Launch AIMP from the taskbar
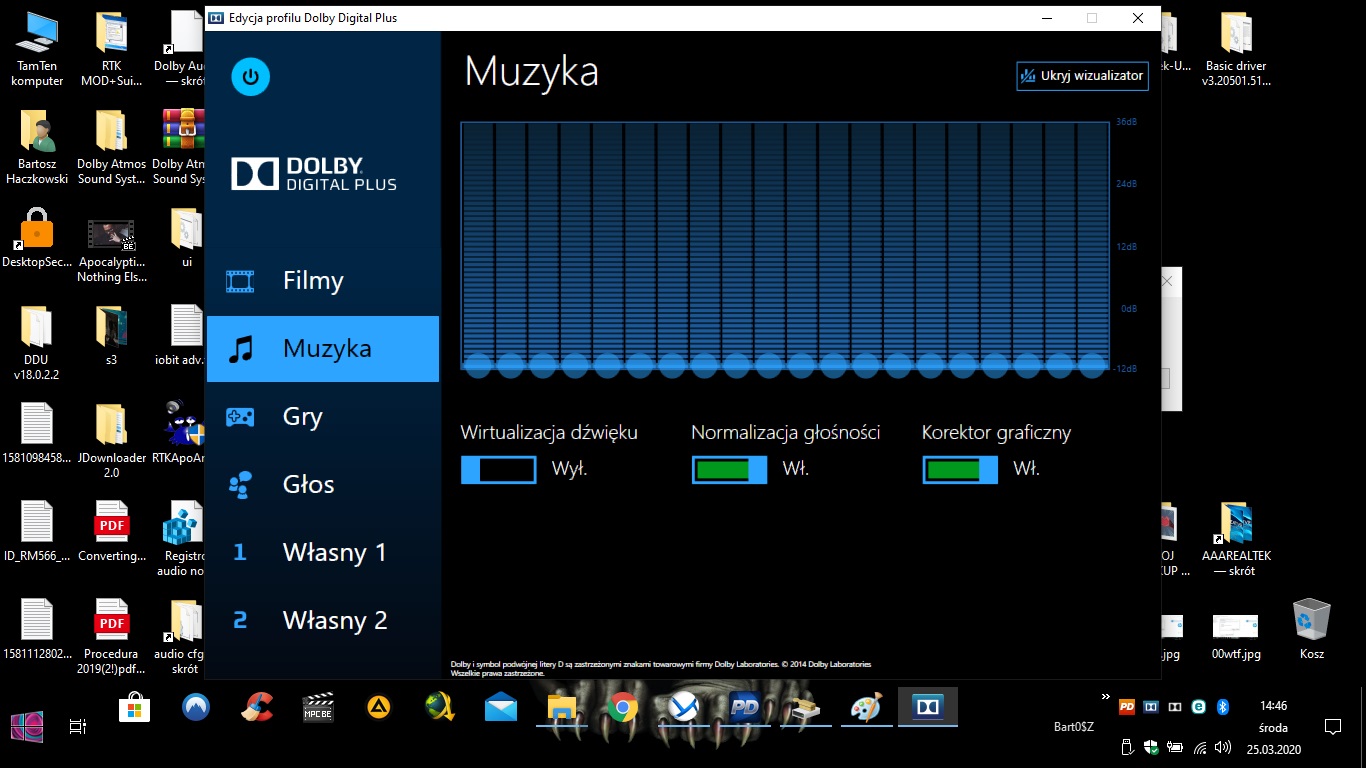1366x768 pixels. [379, 708]
